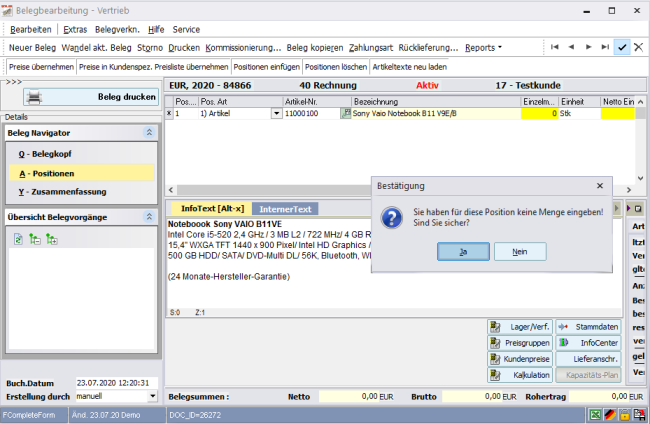650x424 pixels.
Task: Collapse the Beleg Navigator panel
Action: pyautogui.click(x=149, y=132)
